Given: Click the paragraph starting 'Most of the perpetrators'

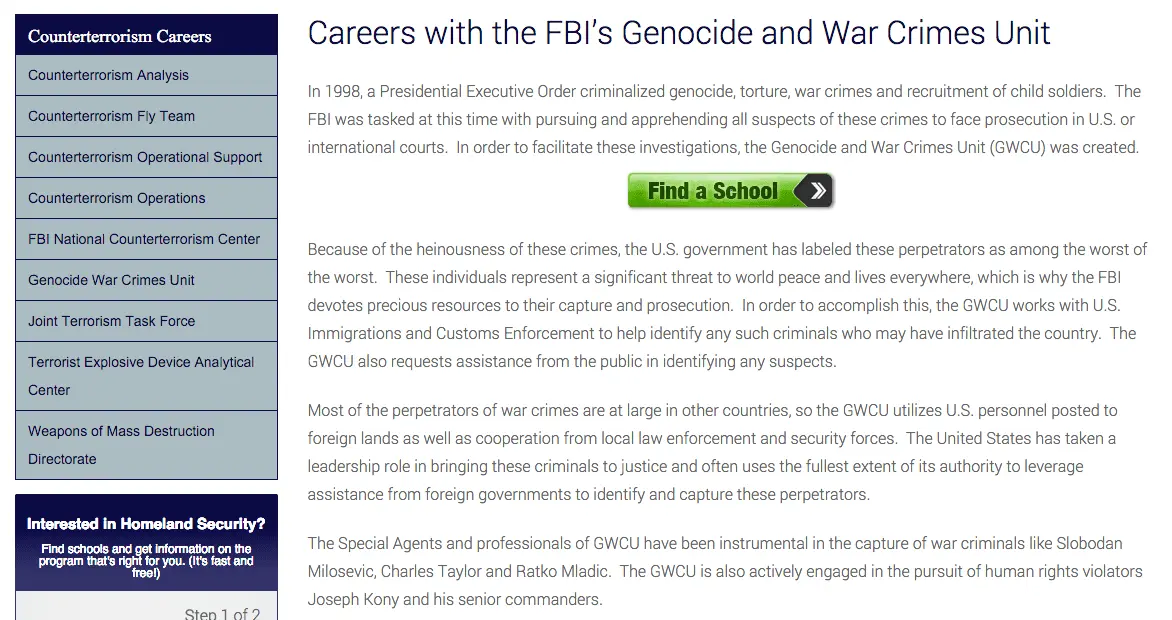Looking at the screenshot, I should (712, 452).
